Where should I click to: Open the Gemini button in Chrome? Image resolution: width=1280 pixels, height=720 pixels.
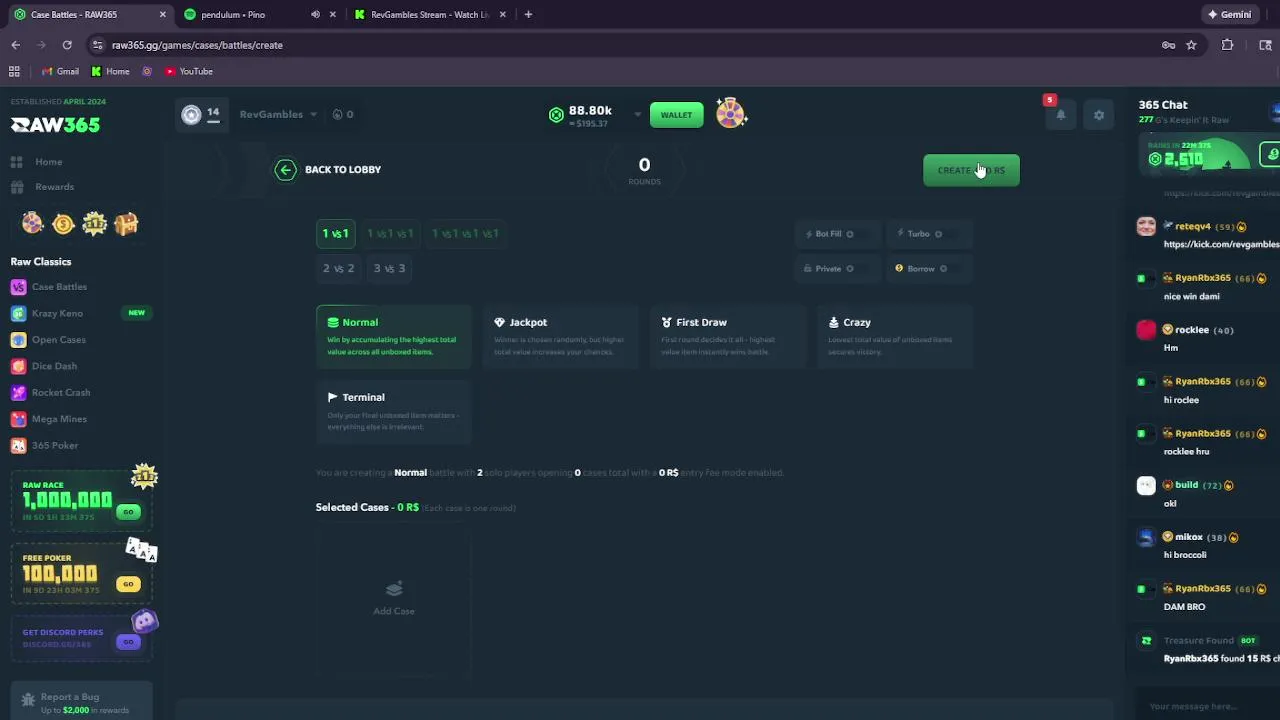[1230, 15]
